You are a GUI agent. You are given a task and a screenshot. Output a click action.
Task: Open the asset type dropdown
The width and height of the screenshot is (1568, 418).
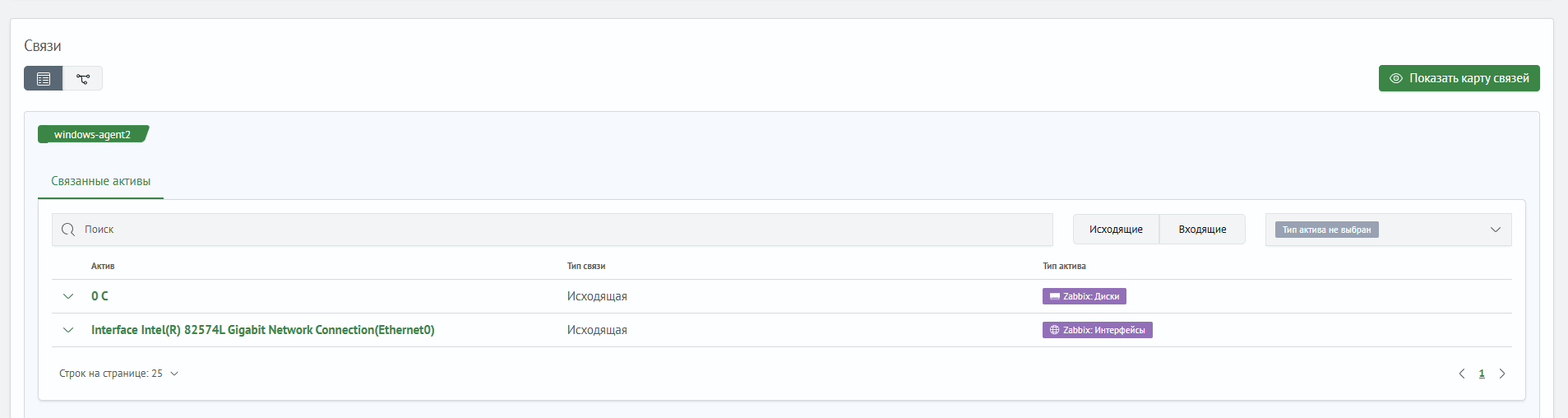[x=1495, y=230]
